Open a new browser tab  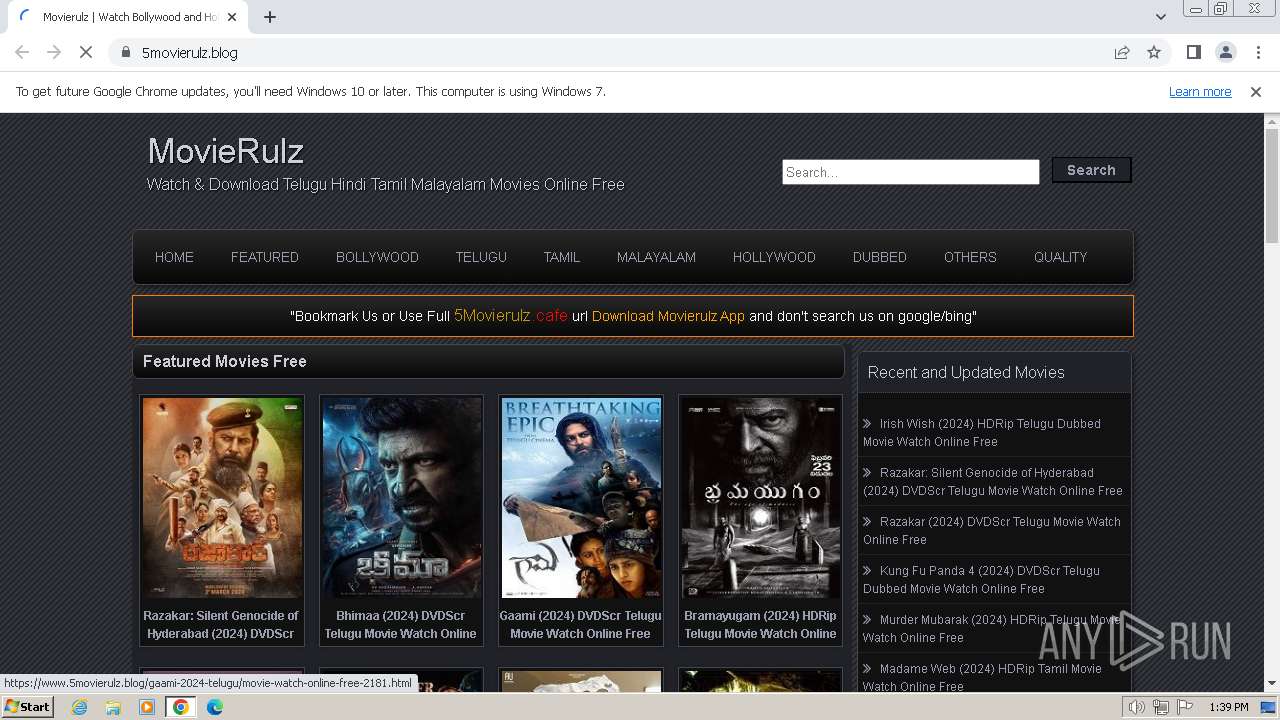(x=270, y=17)
